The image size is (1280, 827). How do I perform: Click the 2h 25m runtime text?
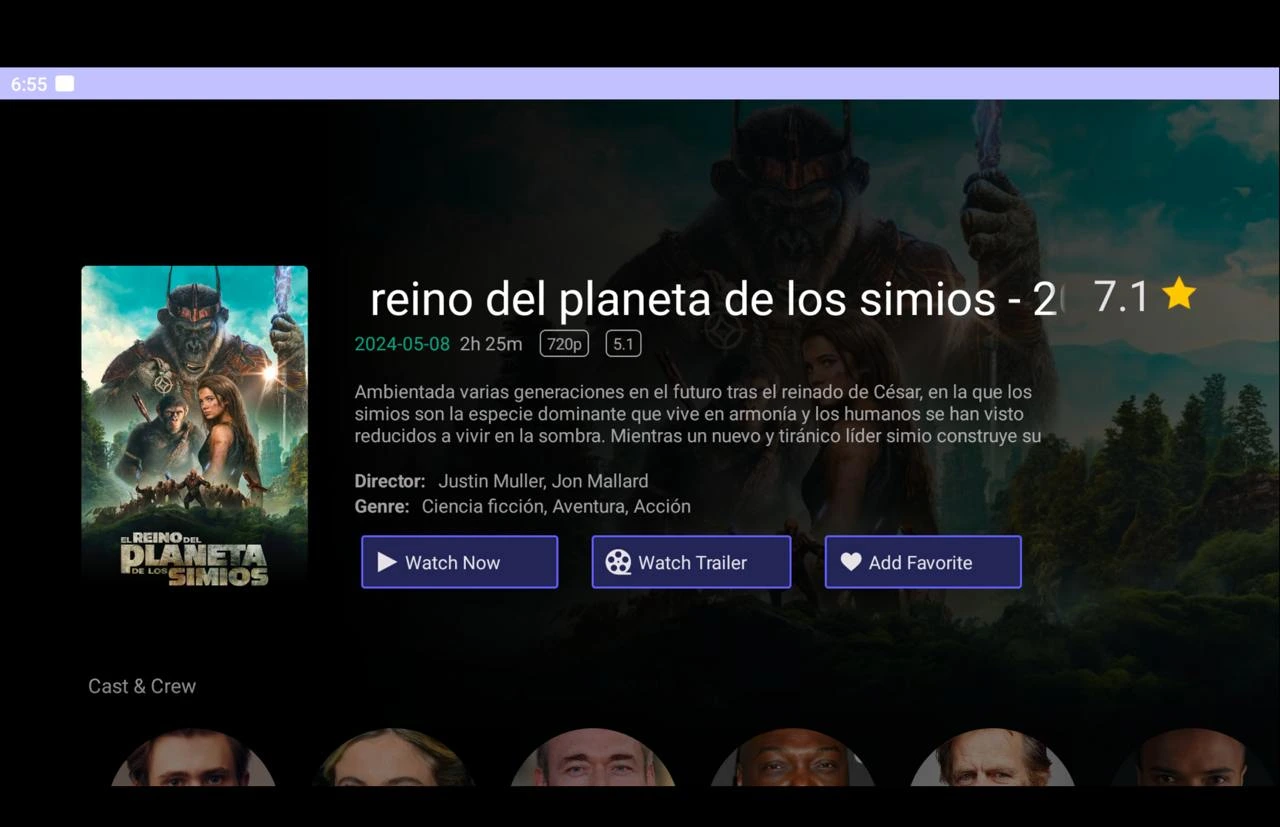click(x=491, y=344)
